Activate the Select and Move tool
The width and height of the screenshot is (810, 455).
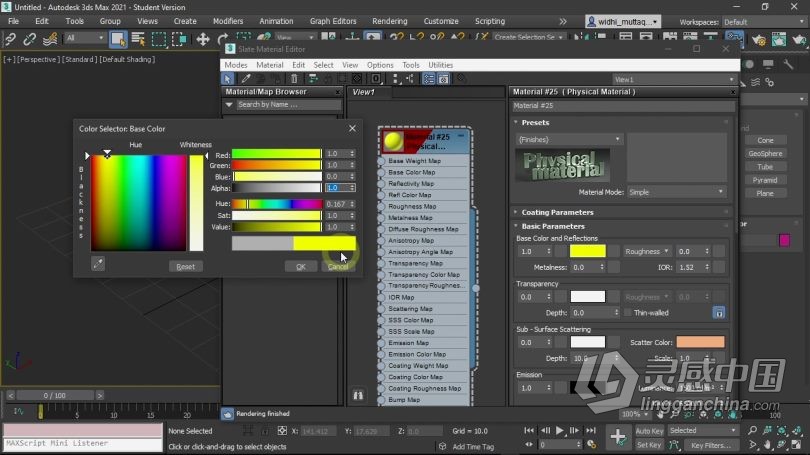pos(202,39)
